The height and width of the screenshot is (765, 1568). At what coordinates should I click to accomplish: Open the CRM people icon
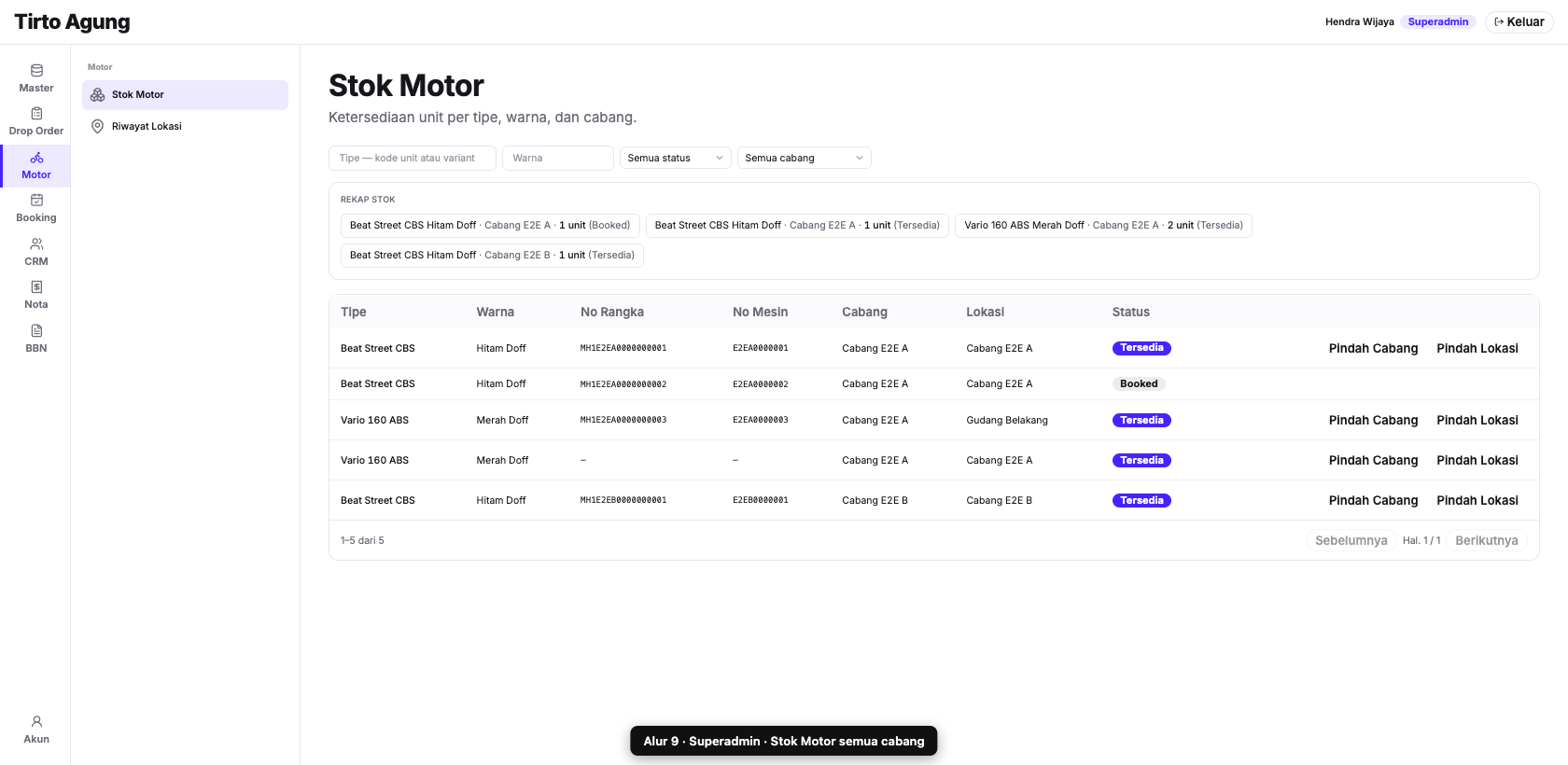tap(36, 244)
